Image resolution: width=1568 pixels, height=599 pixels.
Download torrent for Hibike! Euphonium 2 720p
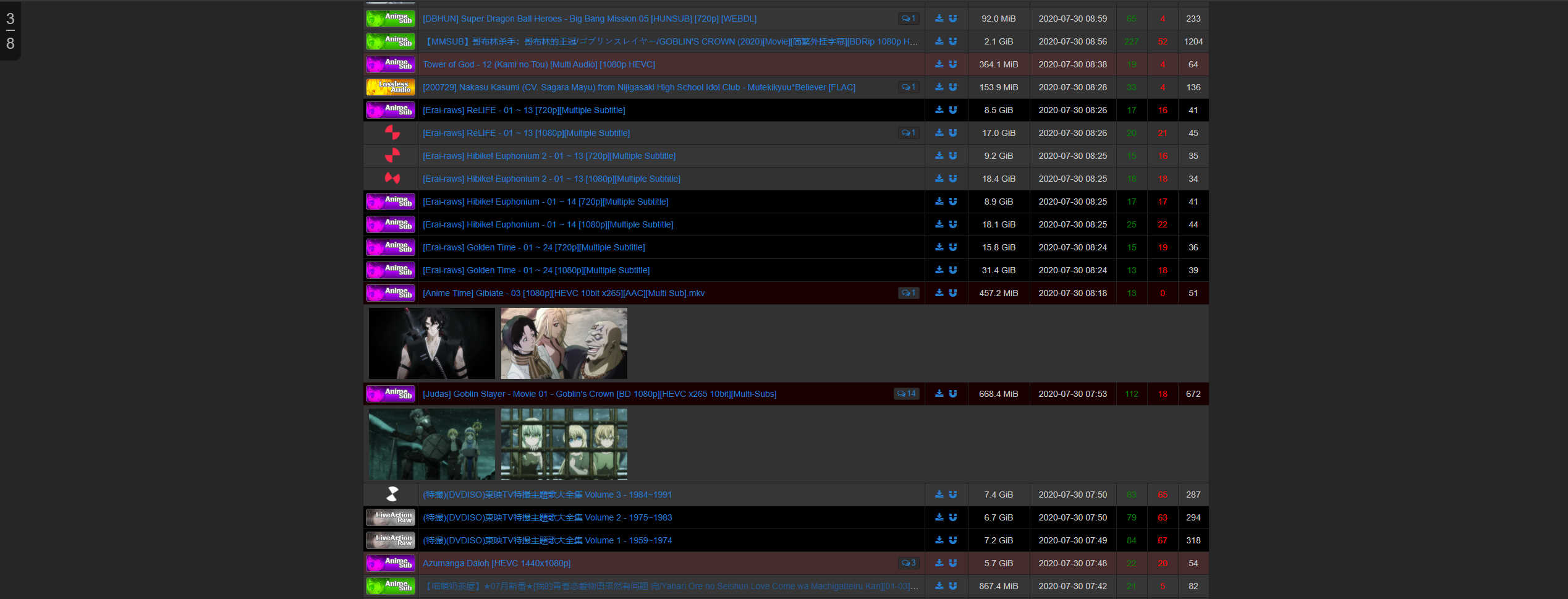tap(939, 156)
